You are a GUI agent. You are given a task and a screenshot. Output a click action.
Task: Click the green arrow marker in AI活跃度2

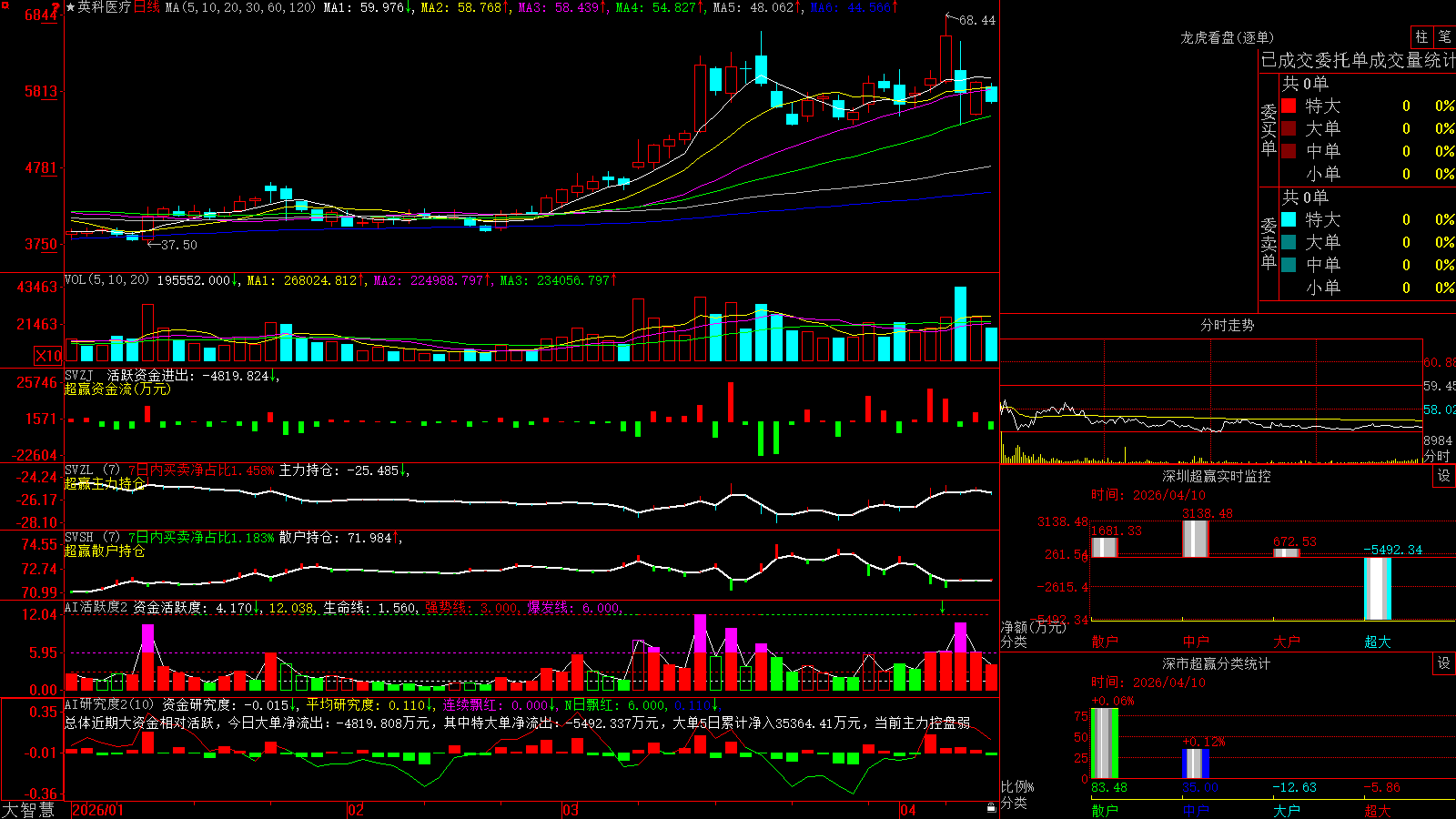pyautogui.click(x=943, y=608)
